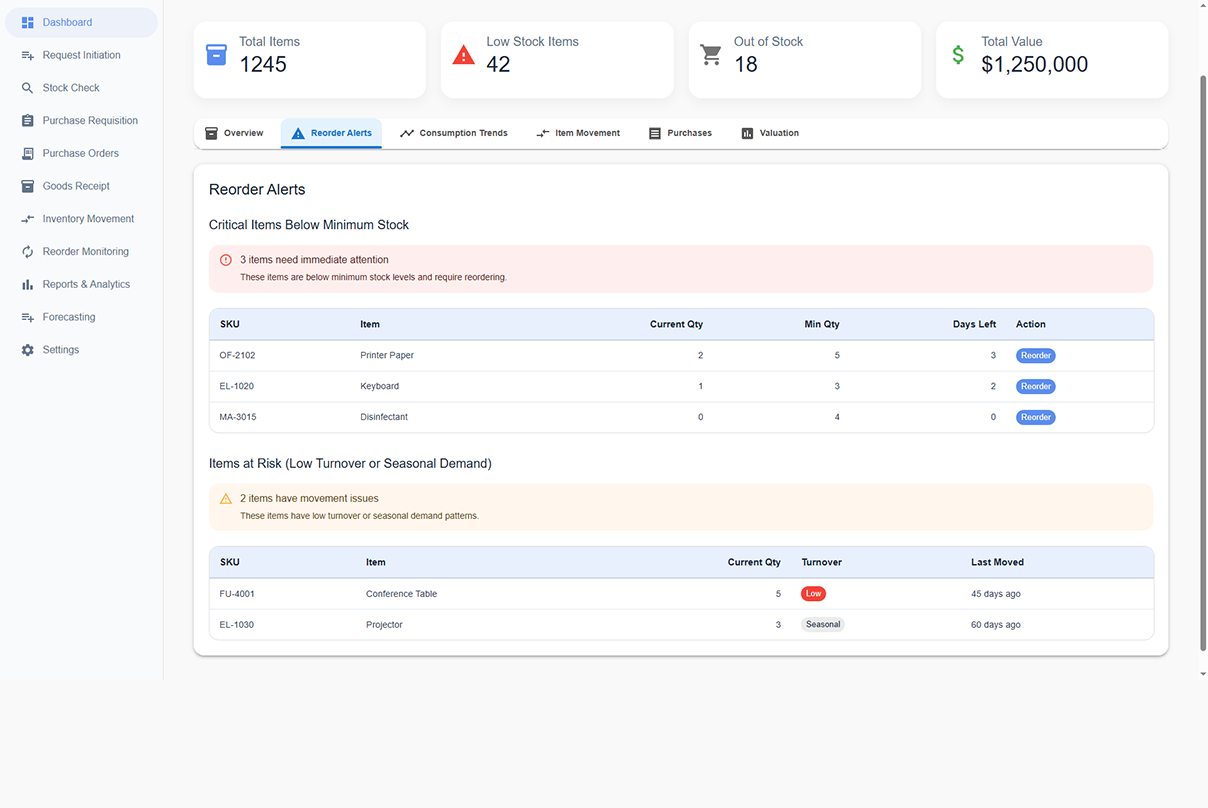The height and width of the screenshot is (808, 1208).
Task: Click the Low turnover badge for Conference Table
Action: point(814,594)
